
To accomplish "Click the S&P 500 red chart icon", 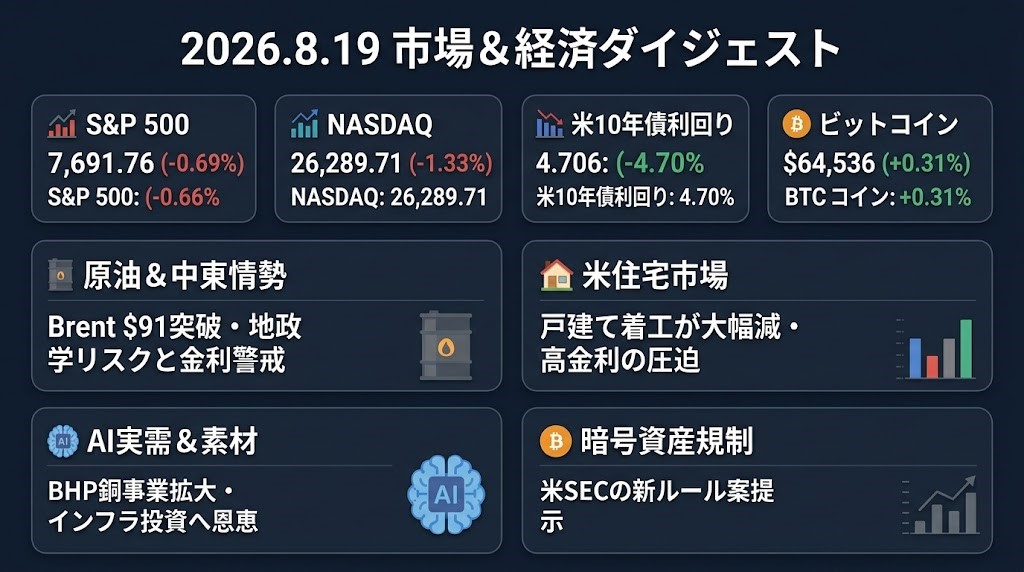I will click(x=62, y=124).
